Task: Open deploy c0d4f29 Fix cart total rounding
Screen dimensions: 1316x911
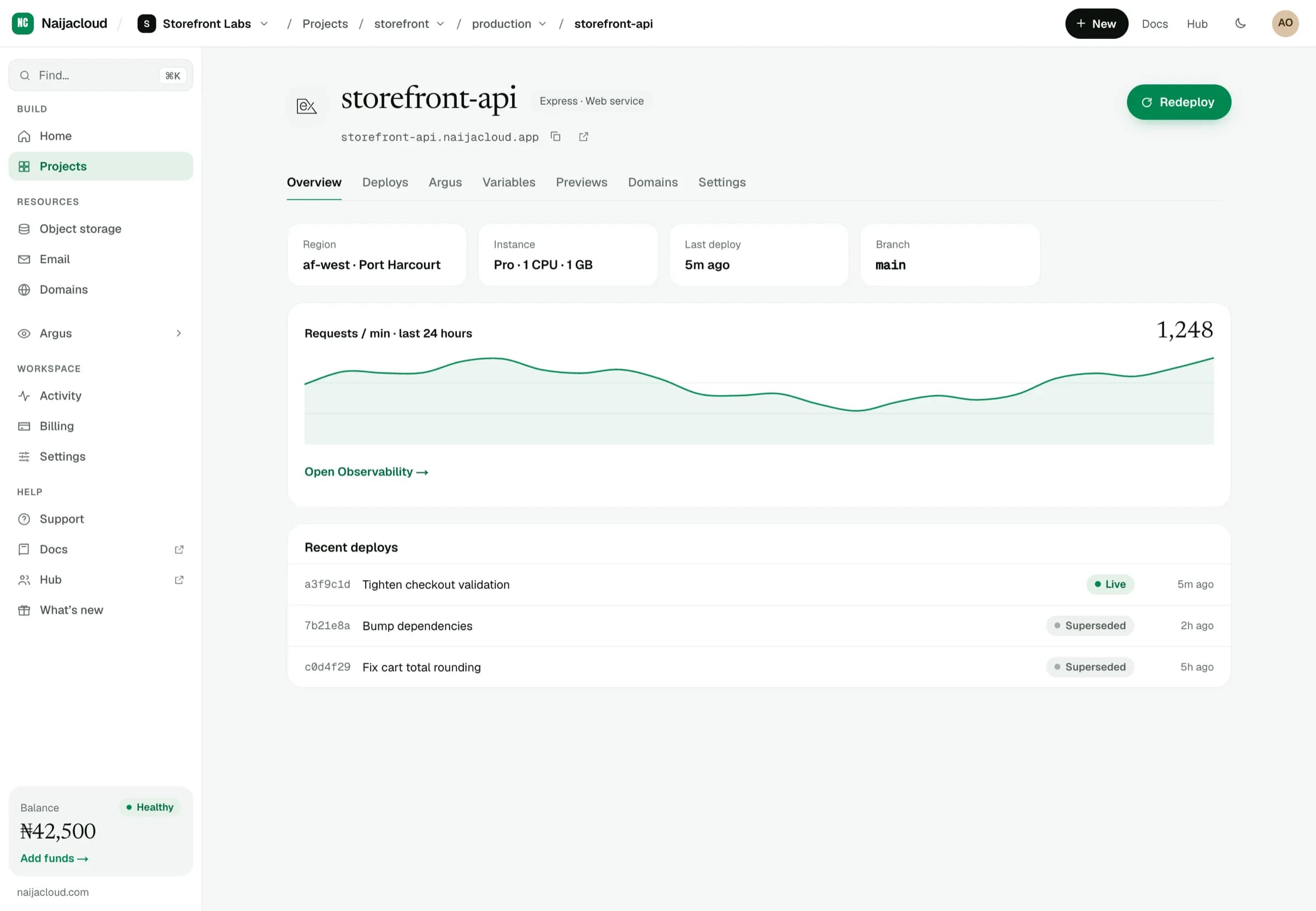Action: [758, 667]
